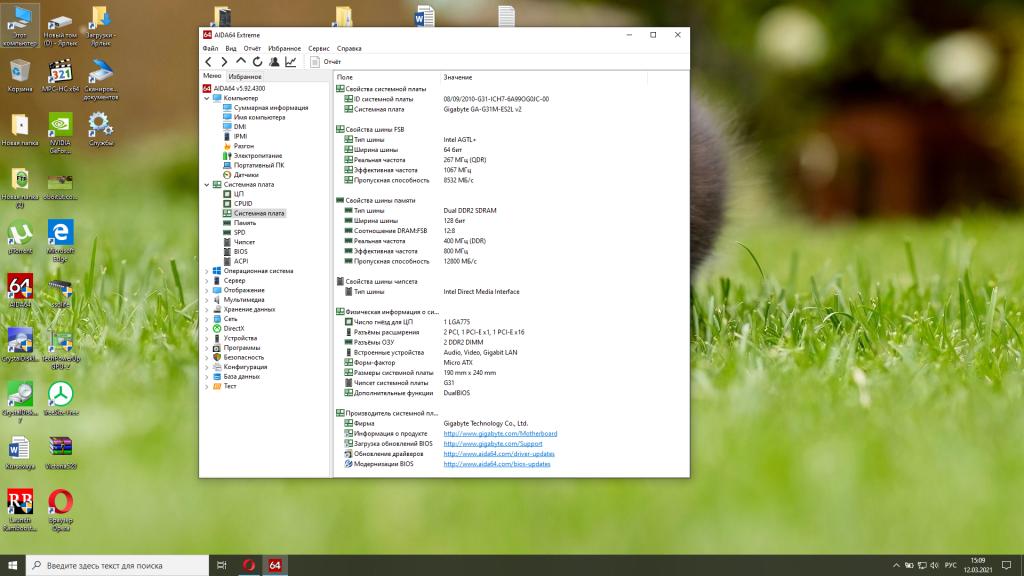
Task: Click the Поле column header
Action: 387,77
